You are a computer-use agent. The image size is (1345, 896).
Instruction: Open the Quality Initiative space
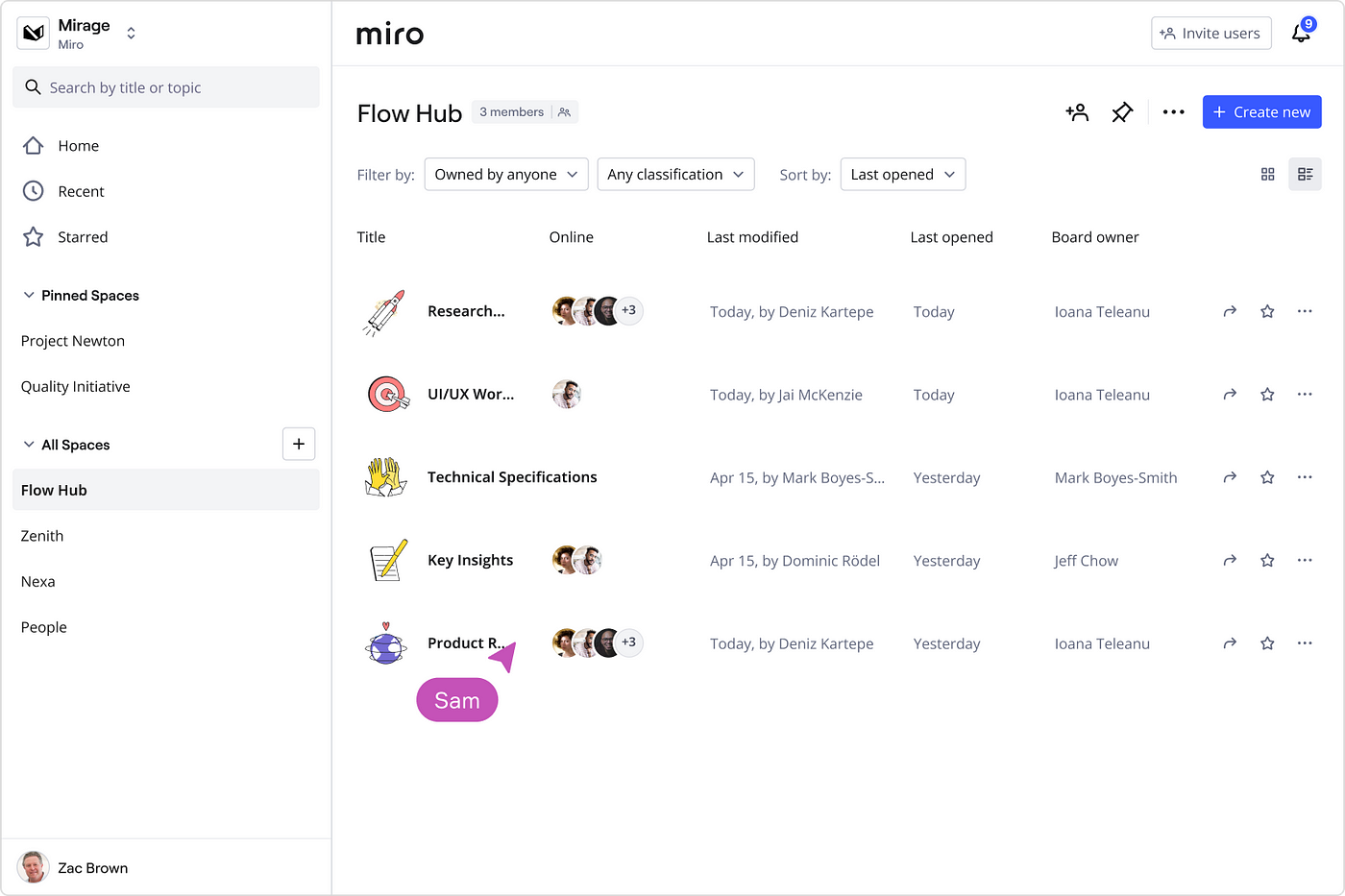(76, 387)
